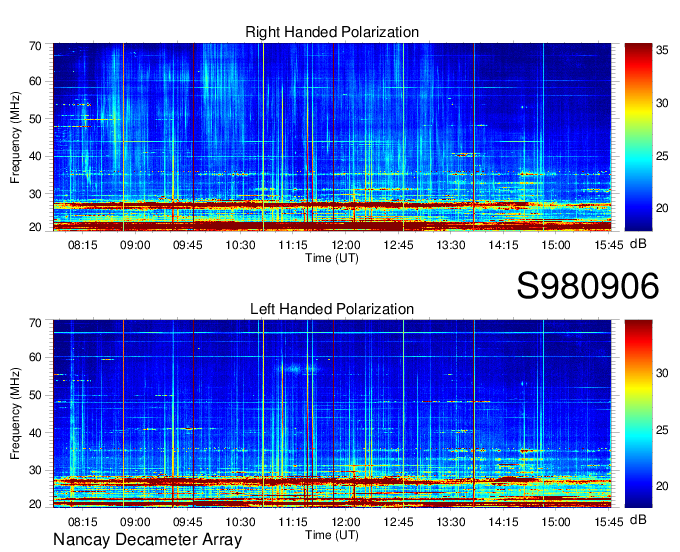Click the 20 value on the bottom color bar scale
Image resolution: width=680 pixels, height=552 pixels.
662,486
